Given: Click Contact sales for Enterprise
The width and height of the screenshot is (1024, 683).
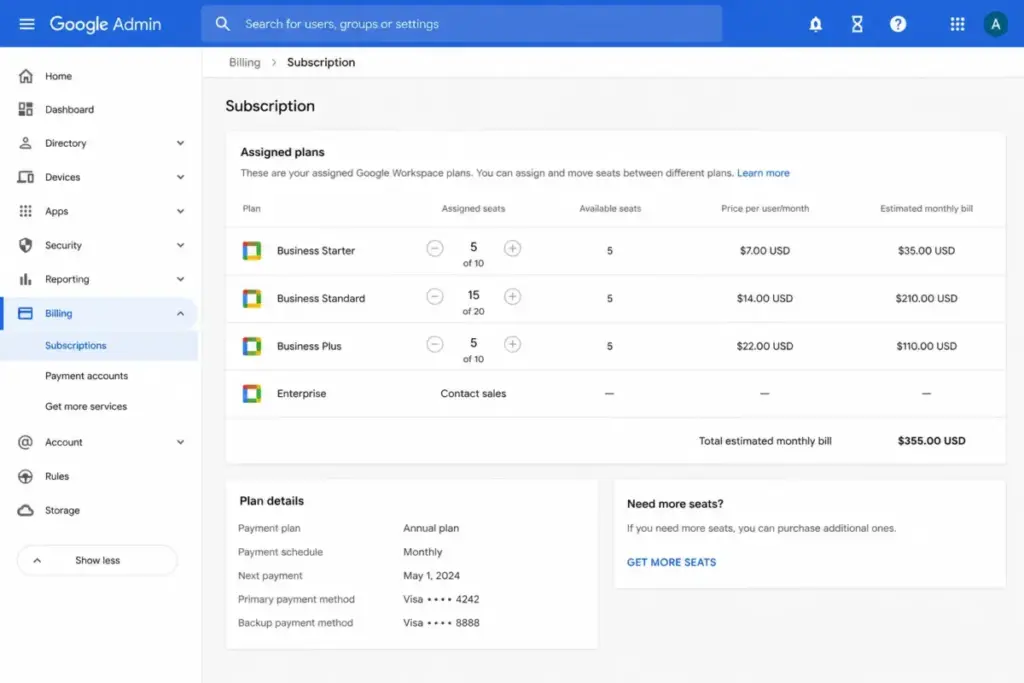Looking at the screenshot, I should click(x=473, y=394).
